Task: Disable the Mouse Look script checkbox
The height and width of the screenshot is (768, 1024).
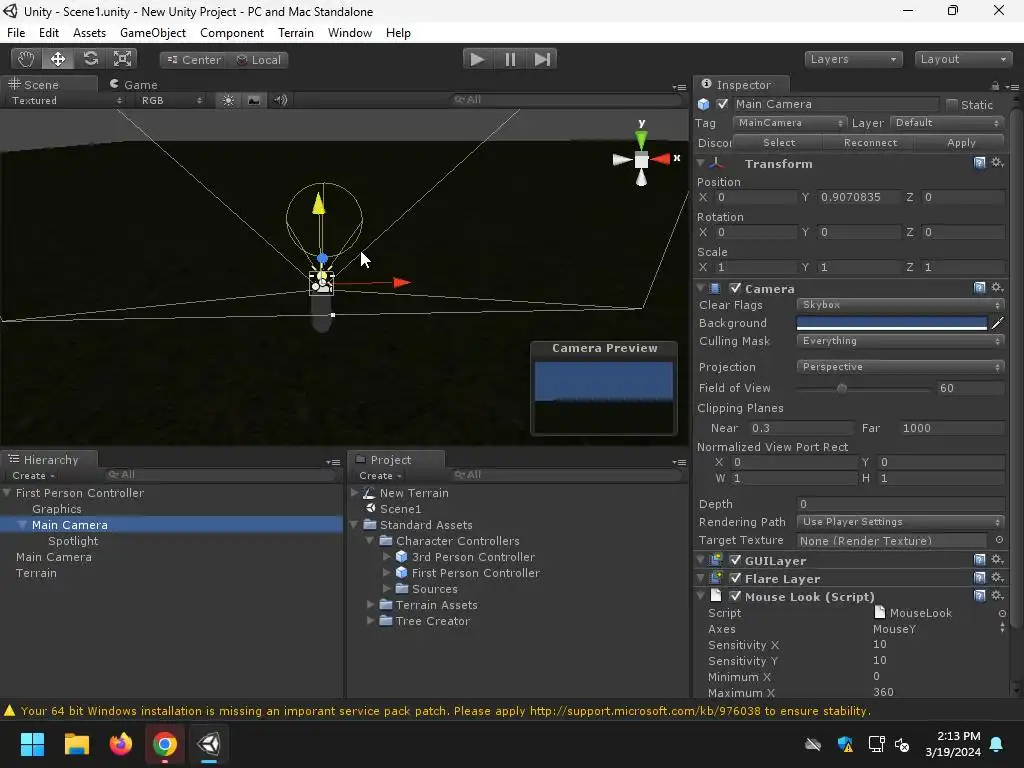Action: [735, 596]
